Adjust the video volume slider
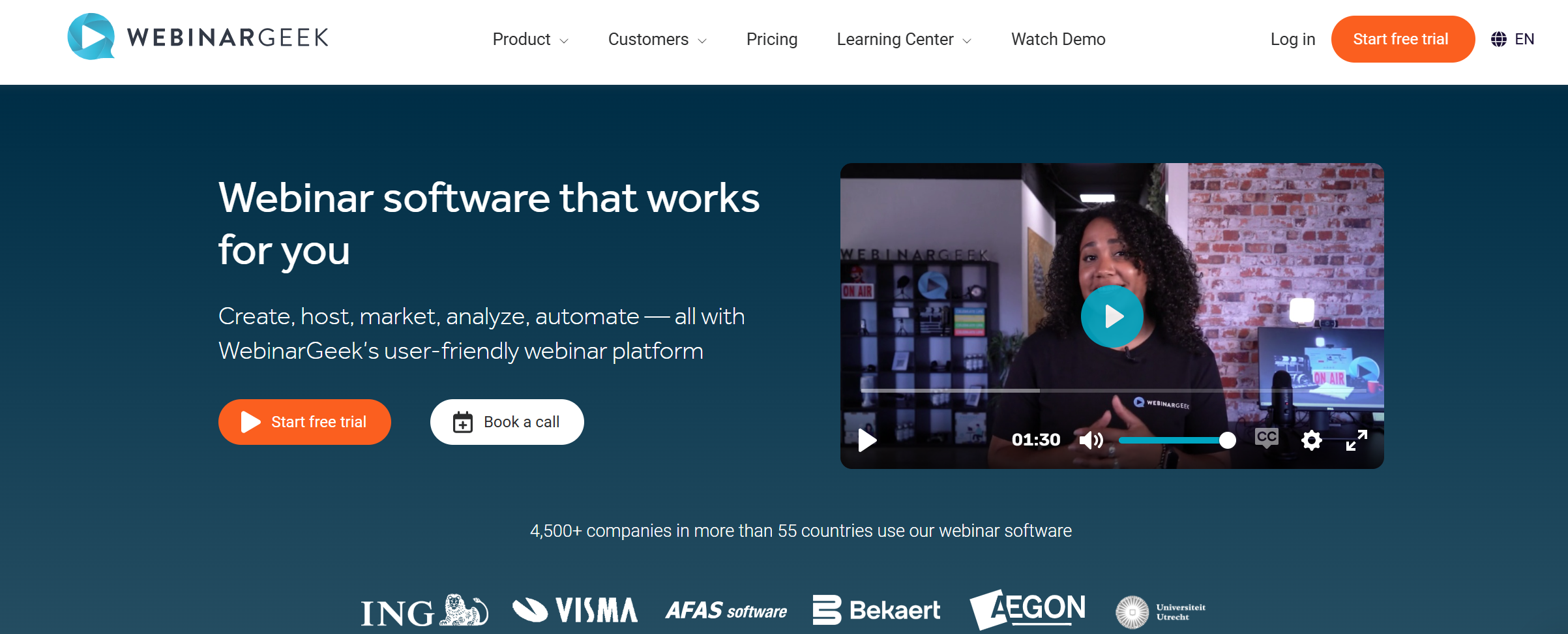The image size is (1568, 634). pos(1177,440)
